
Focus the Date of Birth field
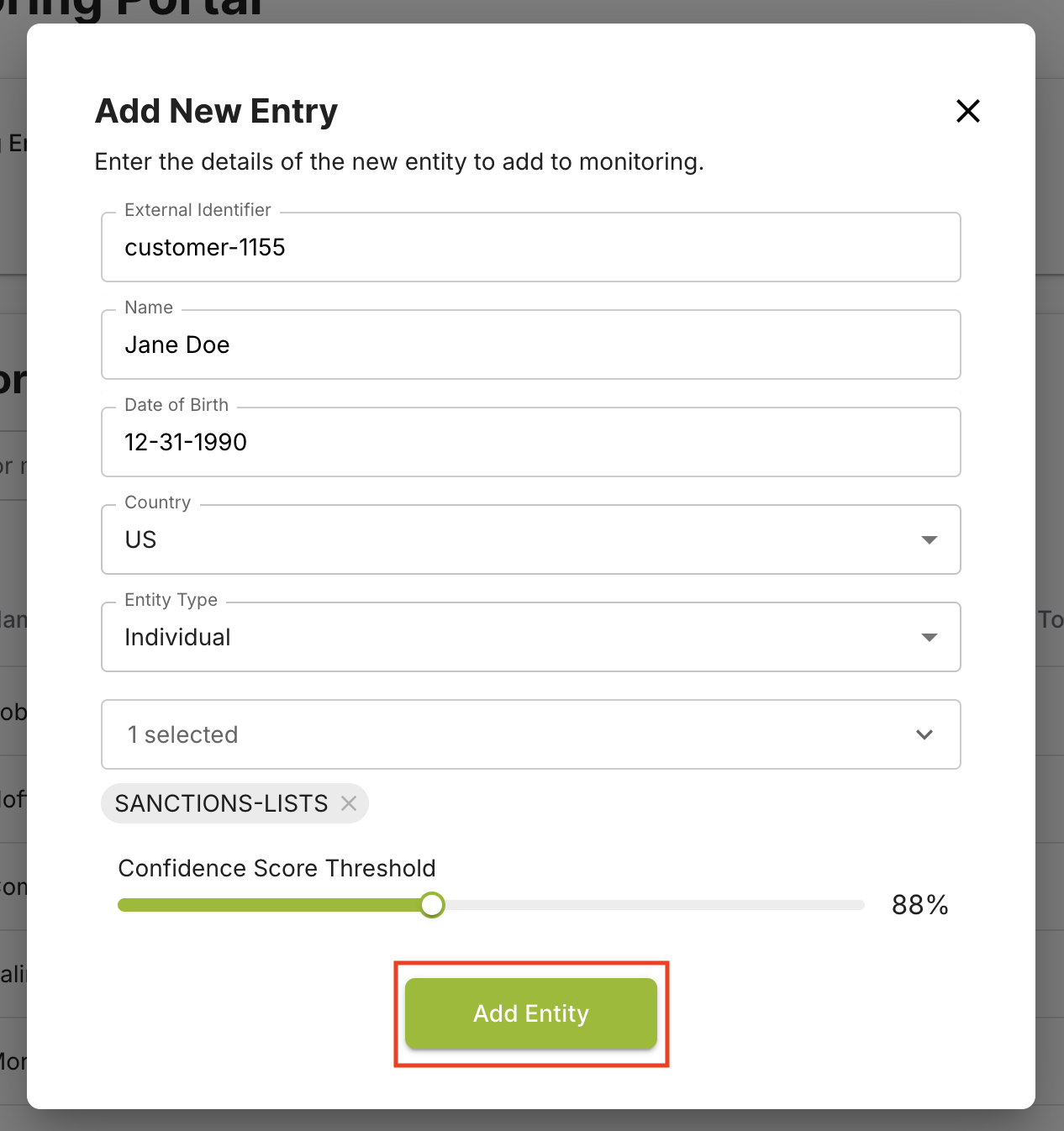click(531, 442)
